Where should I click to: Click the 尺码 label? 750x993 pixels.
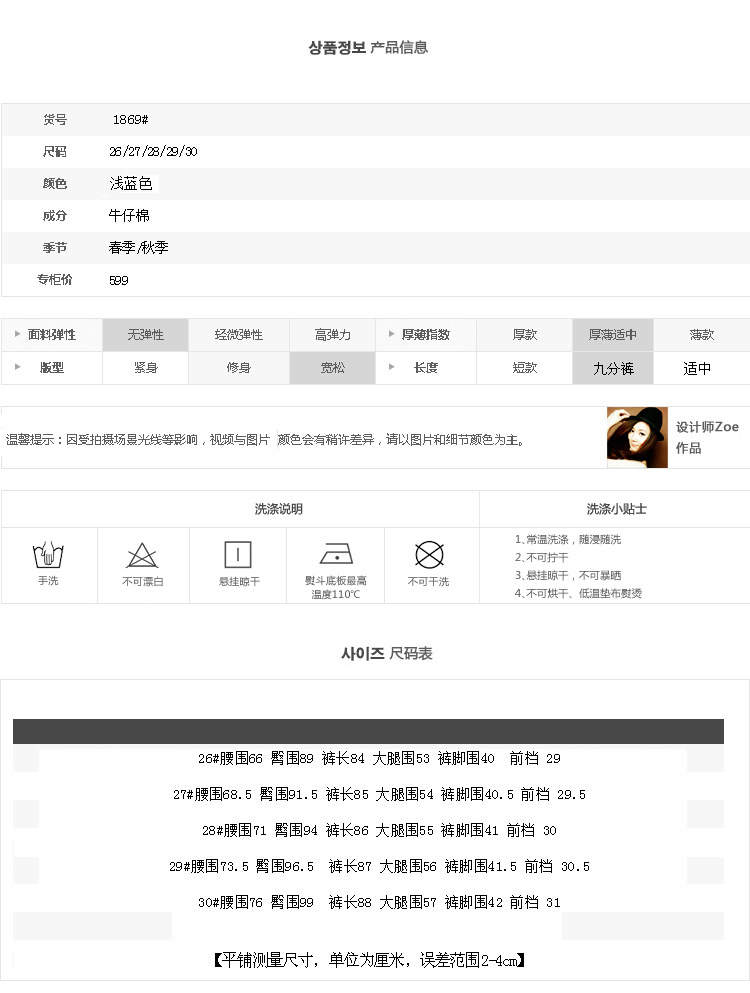[54, 151]
